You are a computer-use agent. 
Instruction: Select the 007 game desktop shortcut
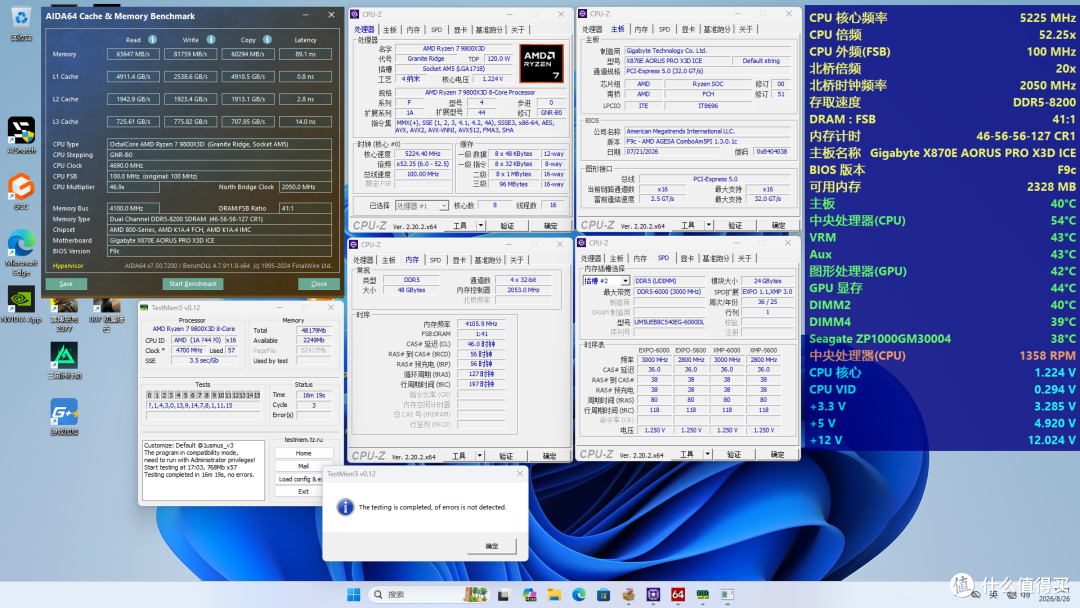106,313
